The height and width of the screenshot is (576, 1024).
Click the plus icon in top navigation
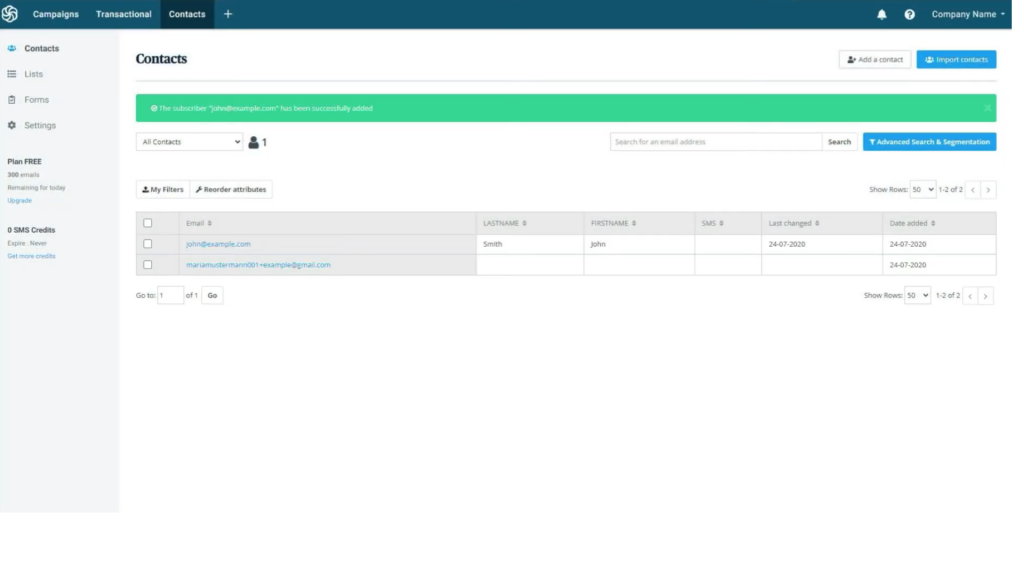(228, 14)
